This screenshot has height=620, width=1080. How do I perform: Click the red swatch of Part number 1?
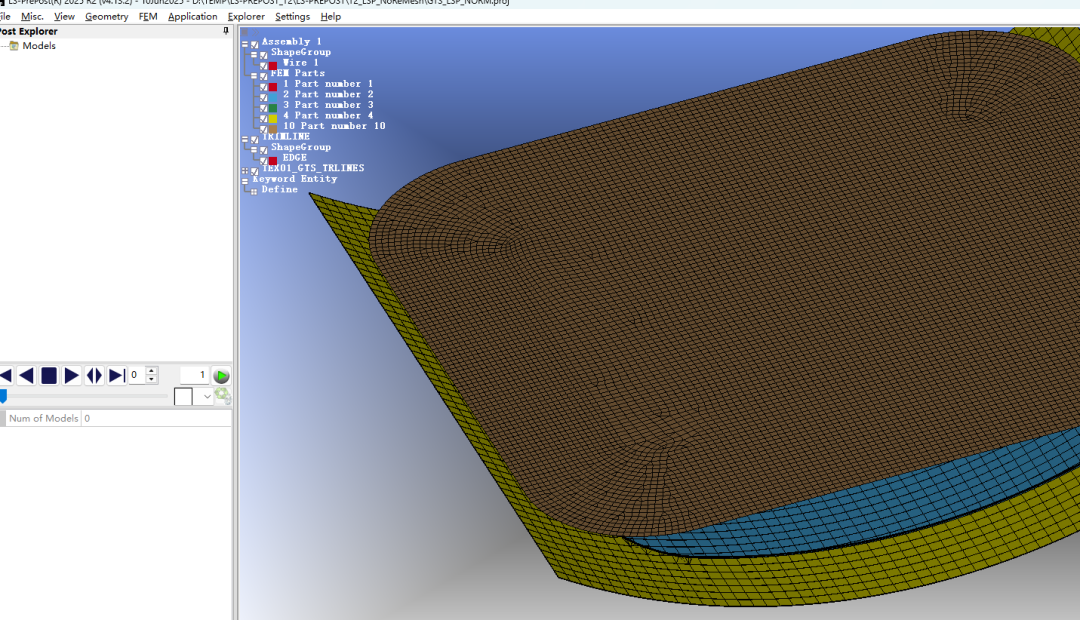coord(273,87)
